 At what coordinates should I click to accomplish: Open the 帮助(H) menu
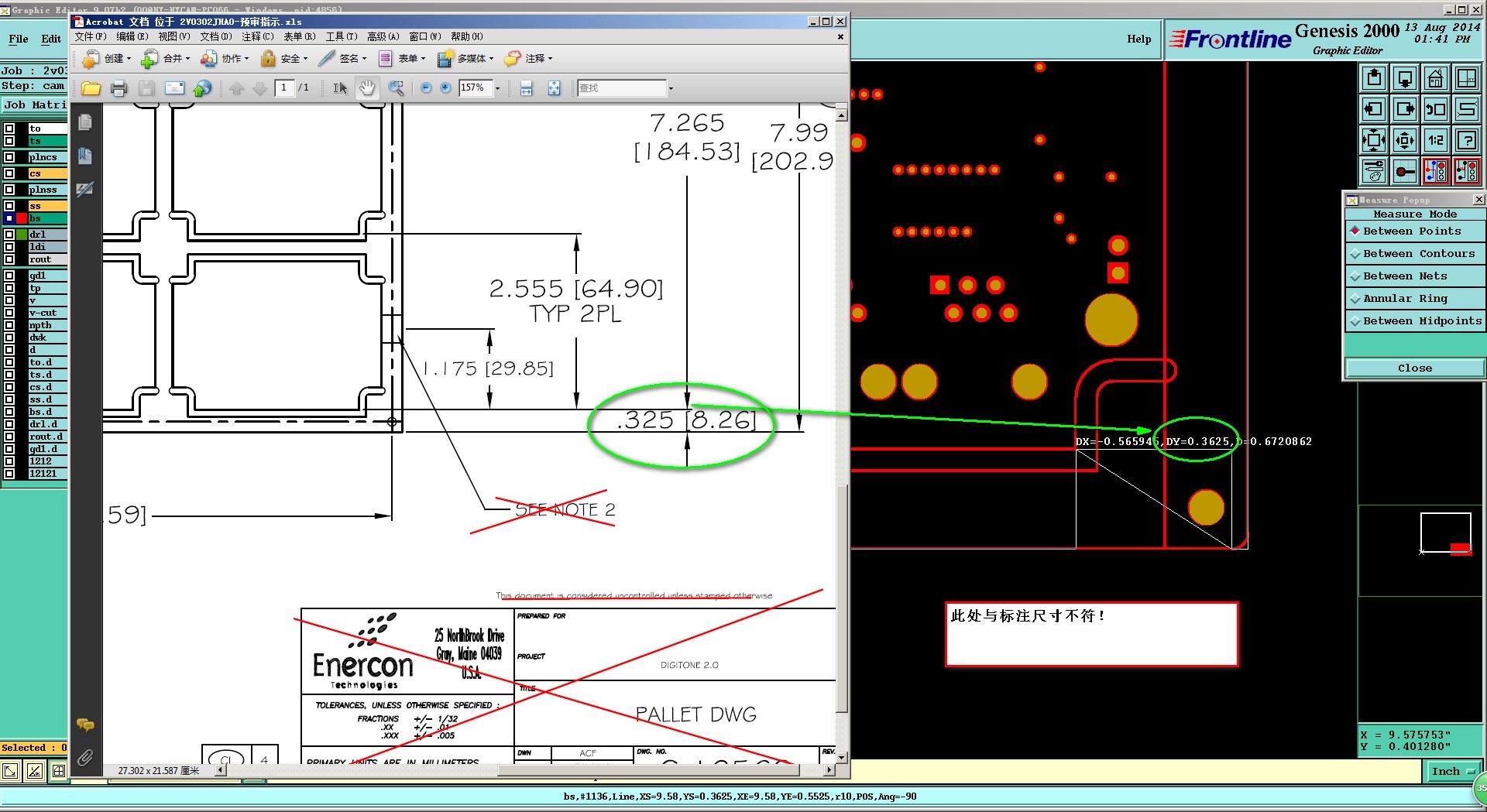pos(467,36)
